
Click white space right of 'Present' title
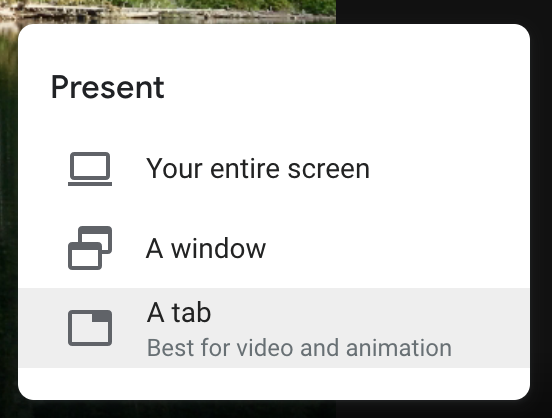345,87
